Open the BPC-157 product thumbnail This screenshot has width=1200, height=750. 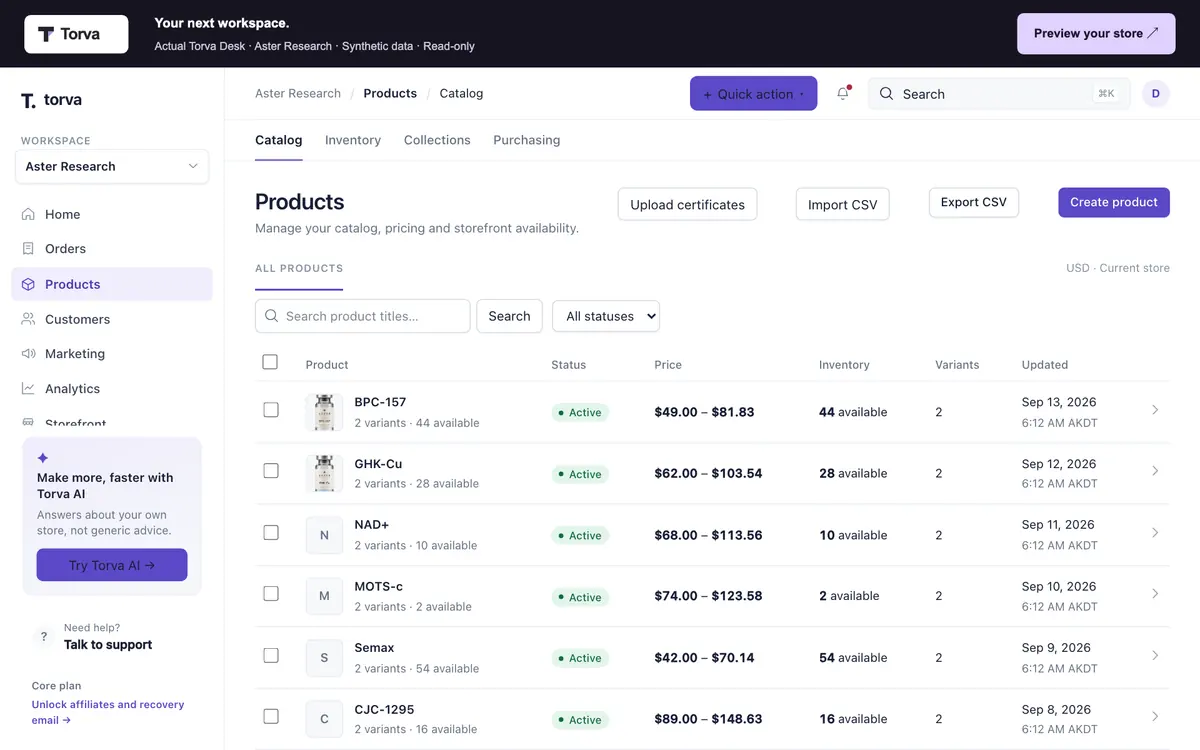pos(324,412)
